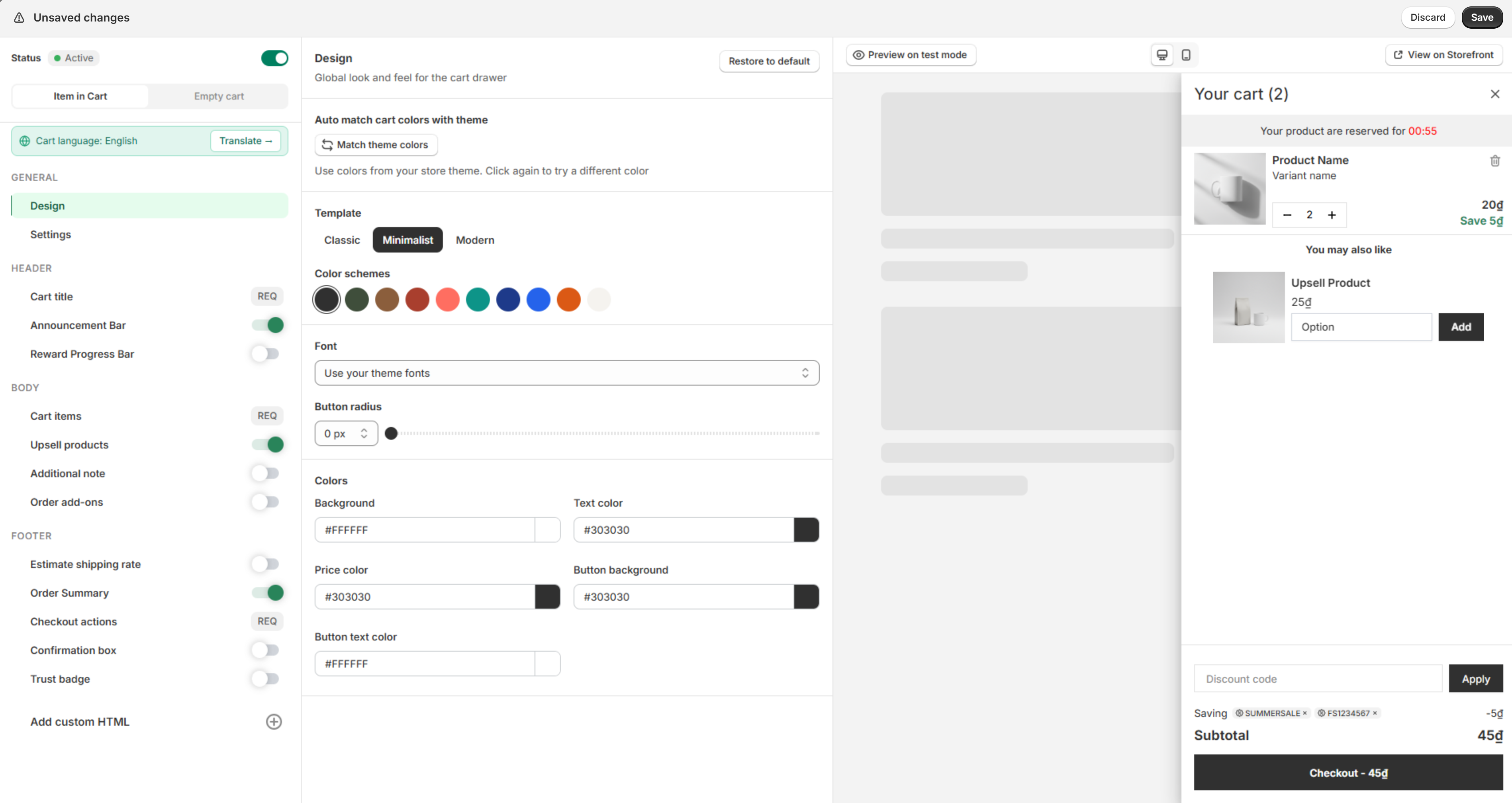1512x803 pixels.
Task: Select mobile preview icon
Action: click(1186, 55)
